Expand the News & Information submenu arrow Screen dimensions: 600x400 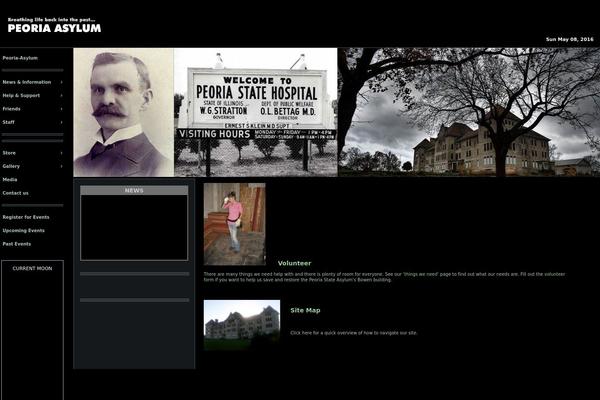pos(61,82)
